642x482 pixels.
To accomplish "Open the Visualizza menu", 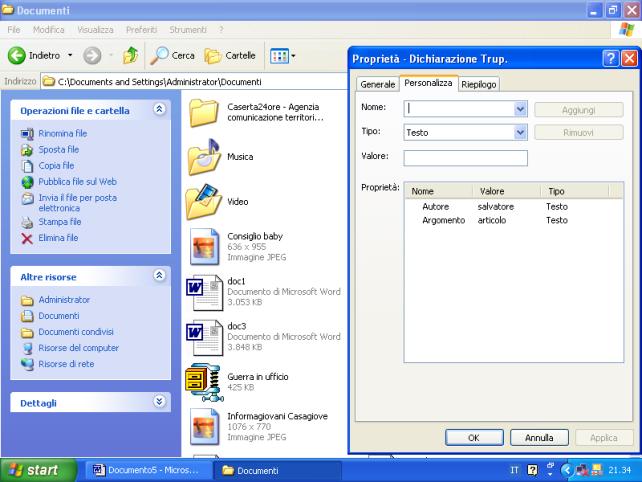I will click(x=95, y=30).
